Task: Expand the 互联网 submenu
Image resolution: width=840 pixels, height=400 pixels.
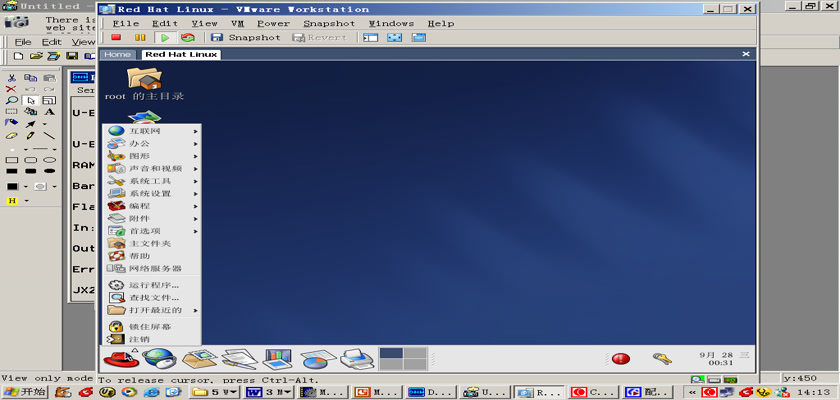Action: tap(152, 131)
